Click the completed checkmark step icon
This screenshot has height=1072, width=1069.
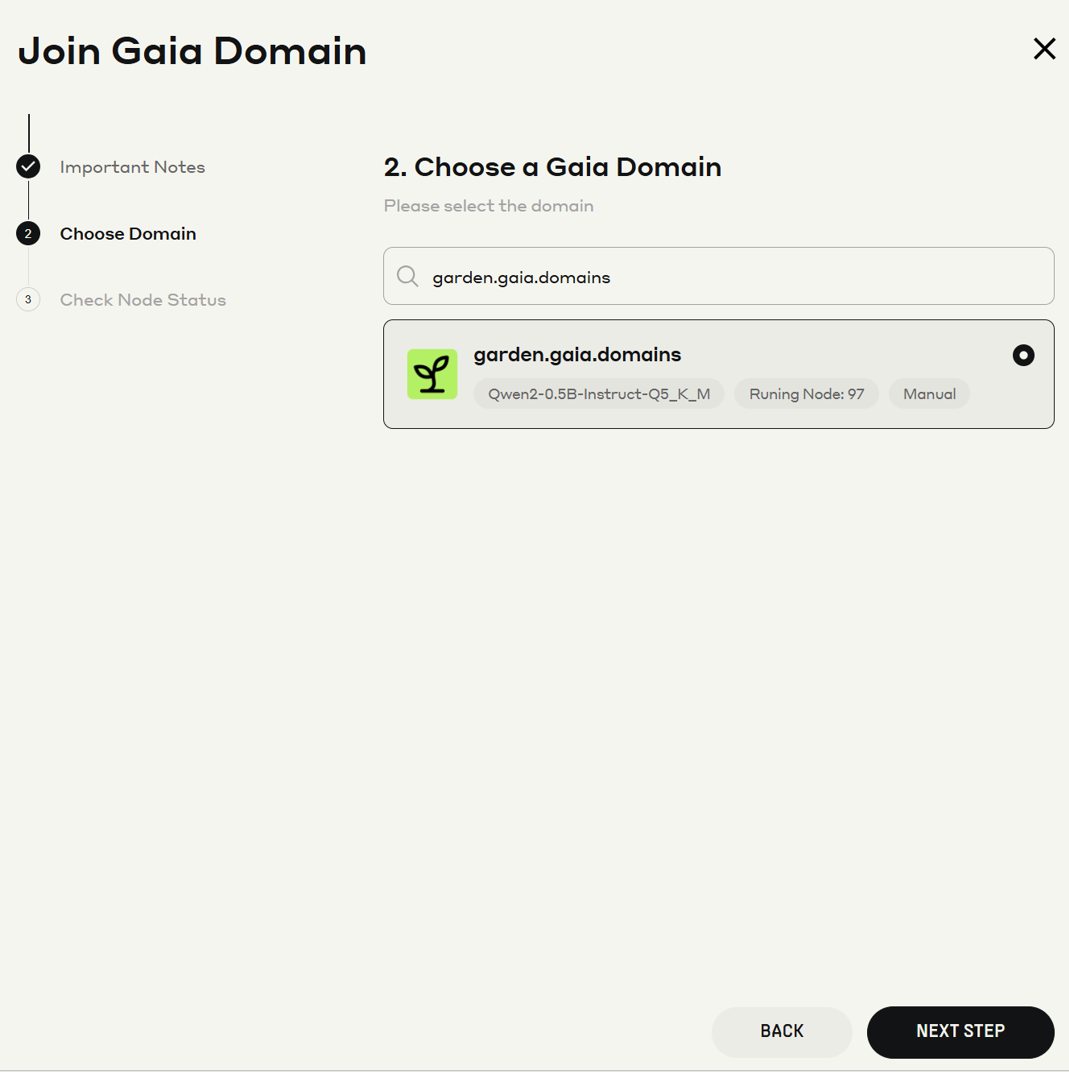[28, 166]
